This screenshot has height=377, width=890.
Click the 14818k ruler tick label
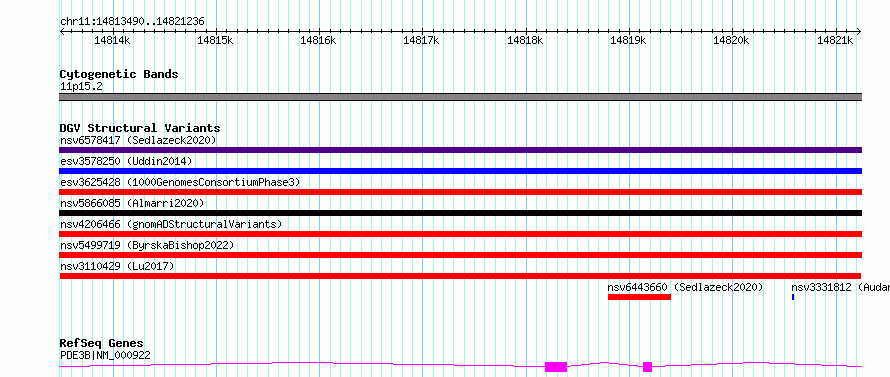[525, 40]
